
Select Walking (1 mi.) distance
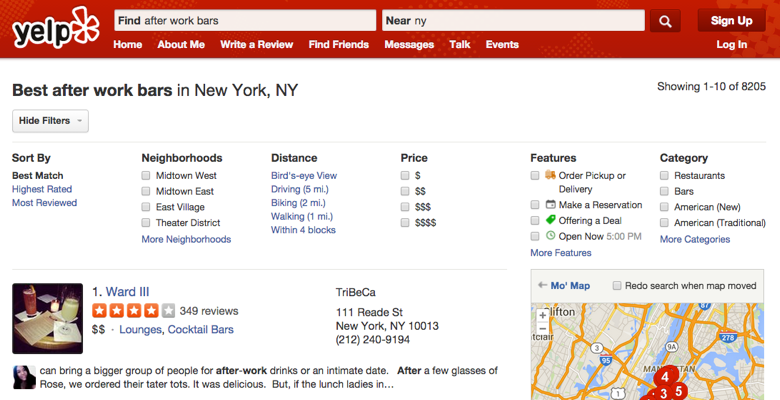(x=302, y=216)
